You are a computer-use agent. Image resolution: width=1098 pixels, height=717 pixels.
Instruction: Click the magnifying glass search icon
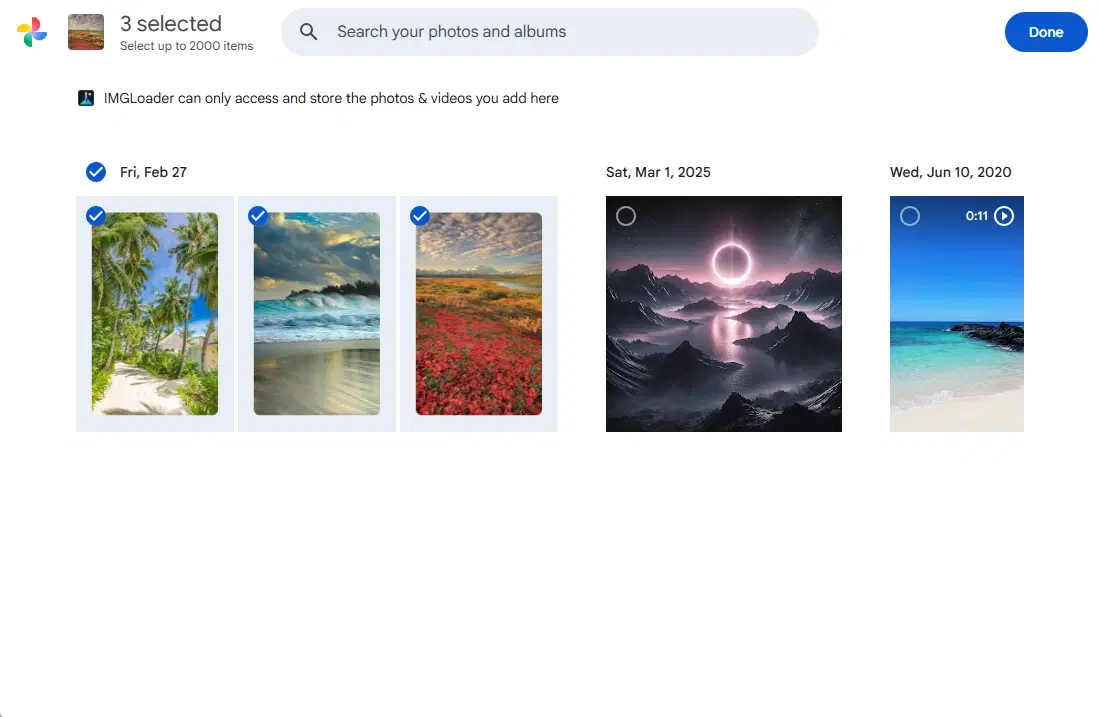[308, 31]
